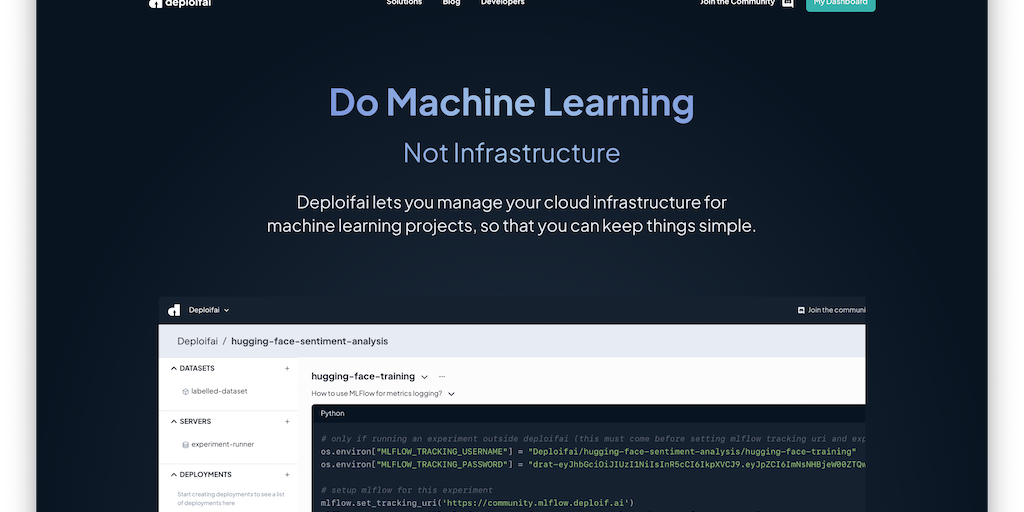Click Join the community link in dashboard bar
This screenshot has width=1024, height=512.
(836, 310)
